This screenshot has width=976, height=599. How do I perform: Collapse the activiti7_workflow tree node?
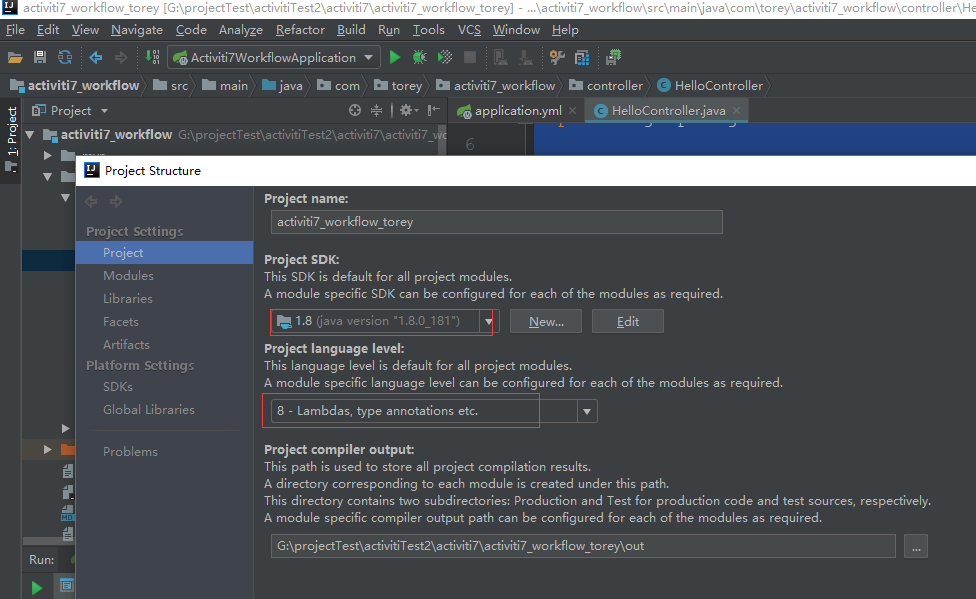29,134
